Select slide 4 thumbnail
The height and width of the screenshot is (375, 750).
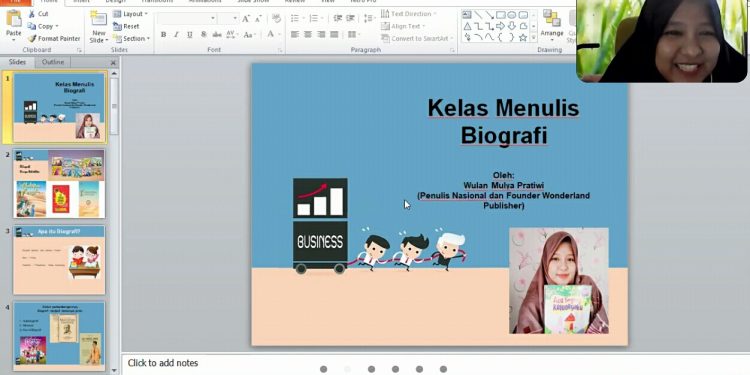[59, 336]
